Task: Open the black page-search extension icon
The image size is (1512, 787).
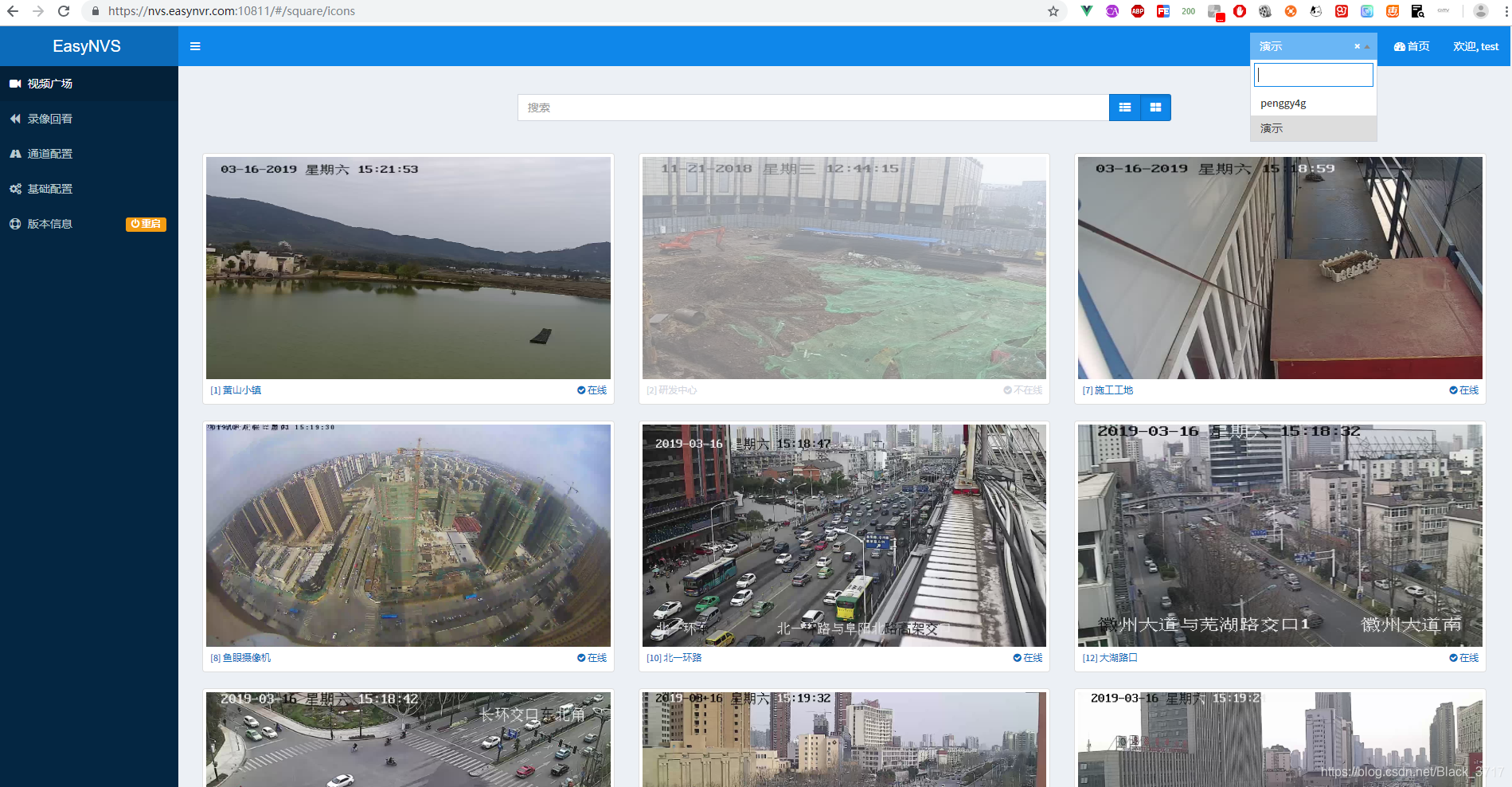Action: click(x=1418, y=11)
